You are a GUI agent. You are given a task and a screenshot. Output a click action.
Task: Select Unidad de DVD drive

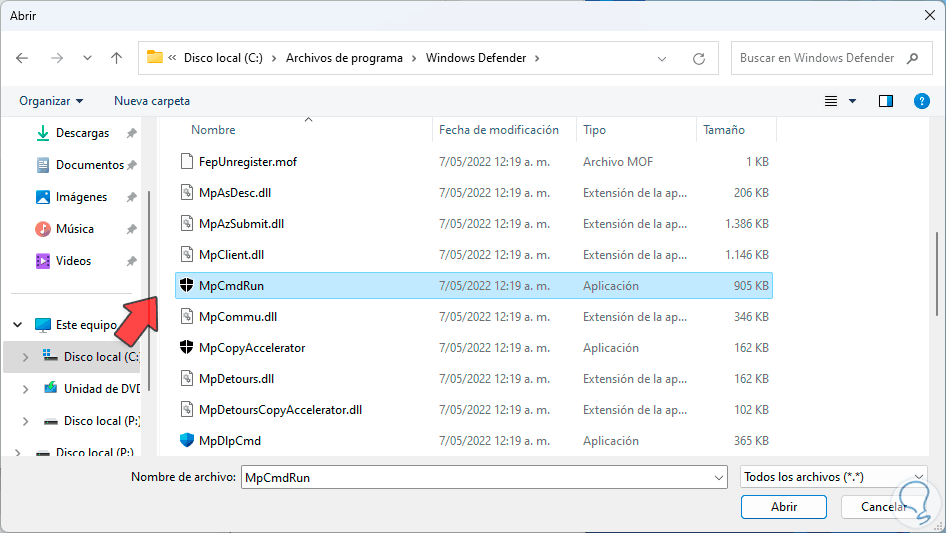click(x=101, y=389)
